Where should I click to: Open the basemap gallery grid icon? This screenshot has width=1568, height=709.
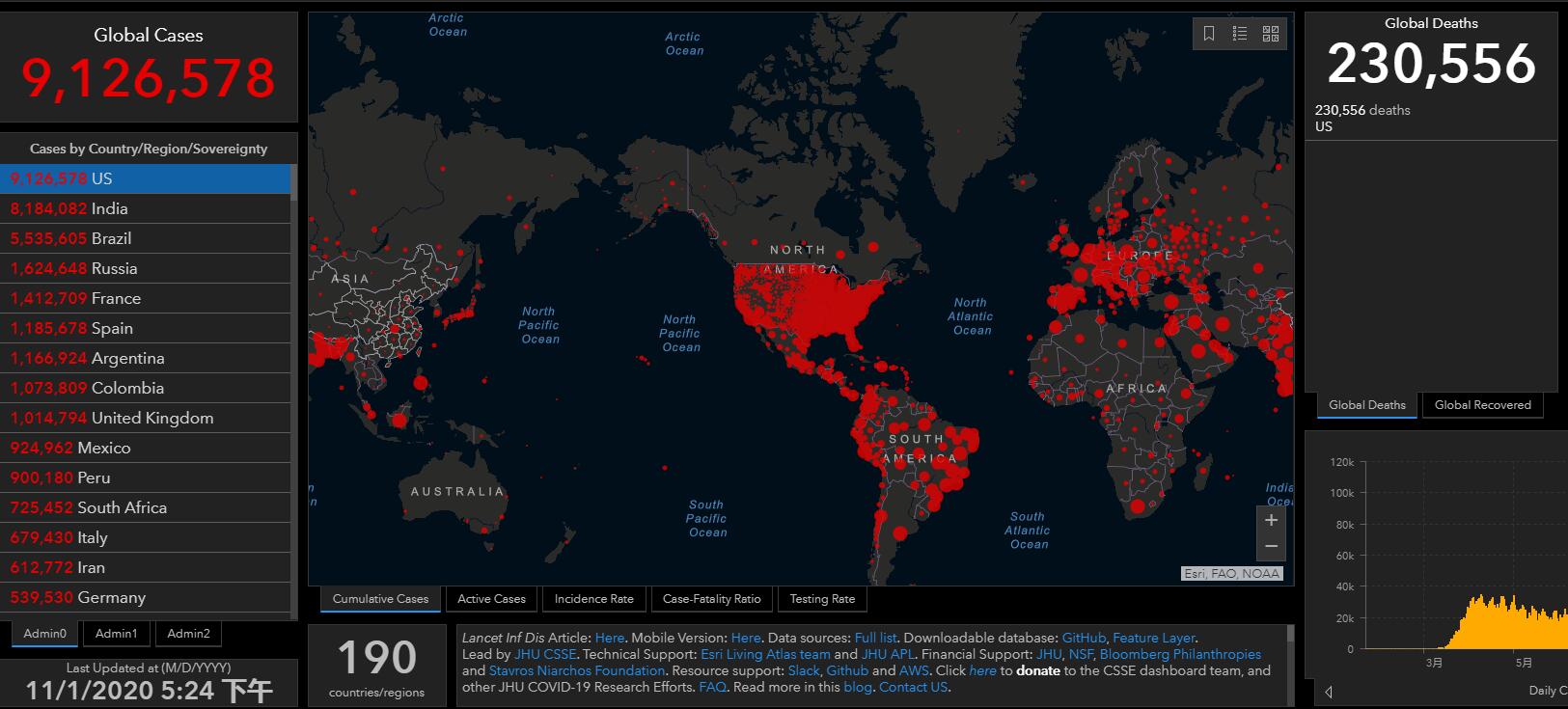[1271, 34]
